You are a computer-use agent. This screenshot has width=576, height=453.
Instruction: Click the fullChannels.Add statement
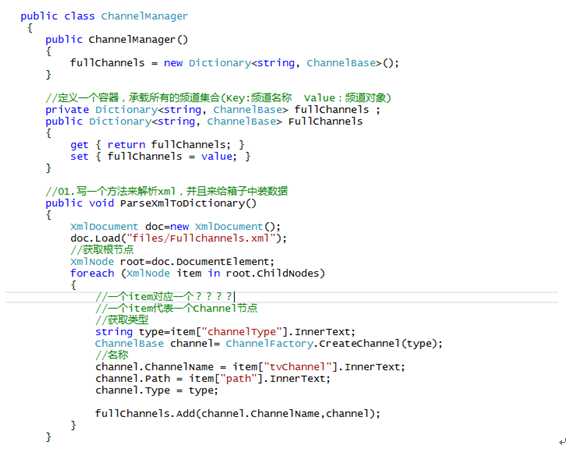pyautogui.click(x=238, y=413)
